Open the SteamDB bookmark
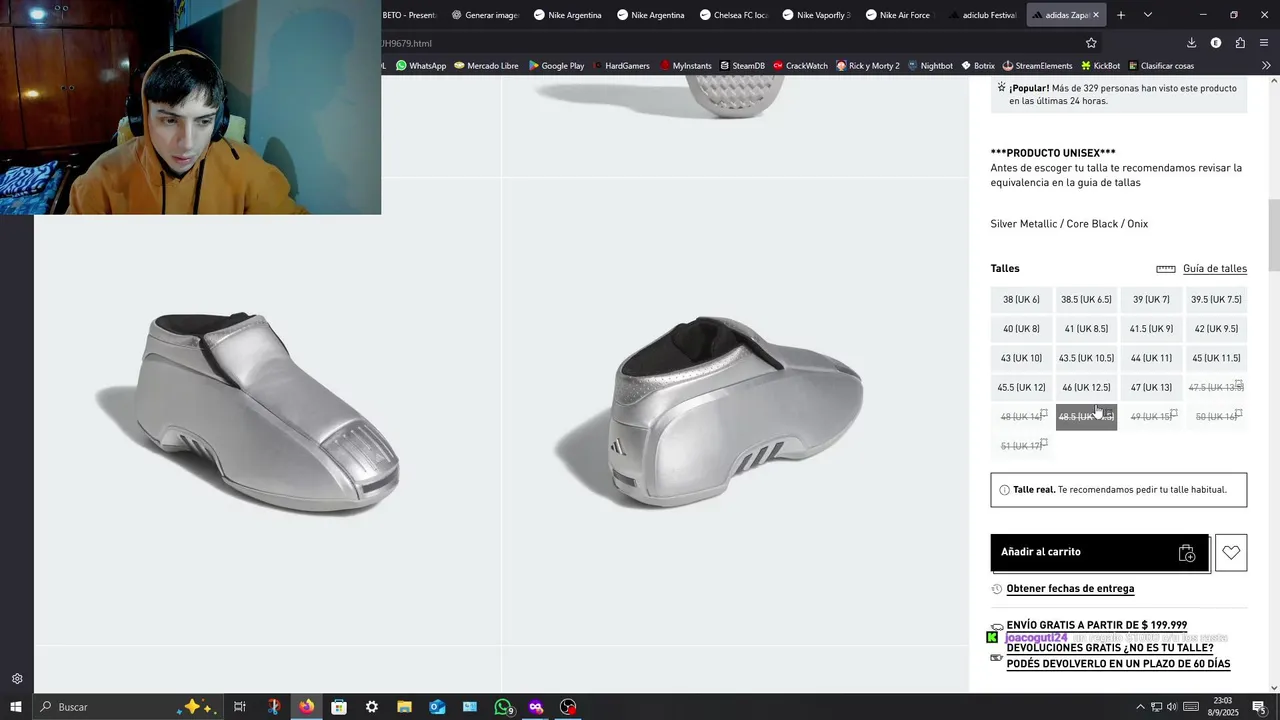 [x=742, y=66]
